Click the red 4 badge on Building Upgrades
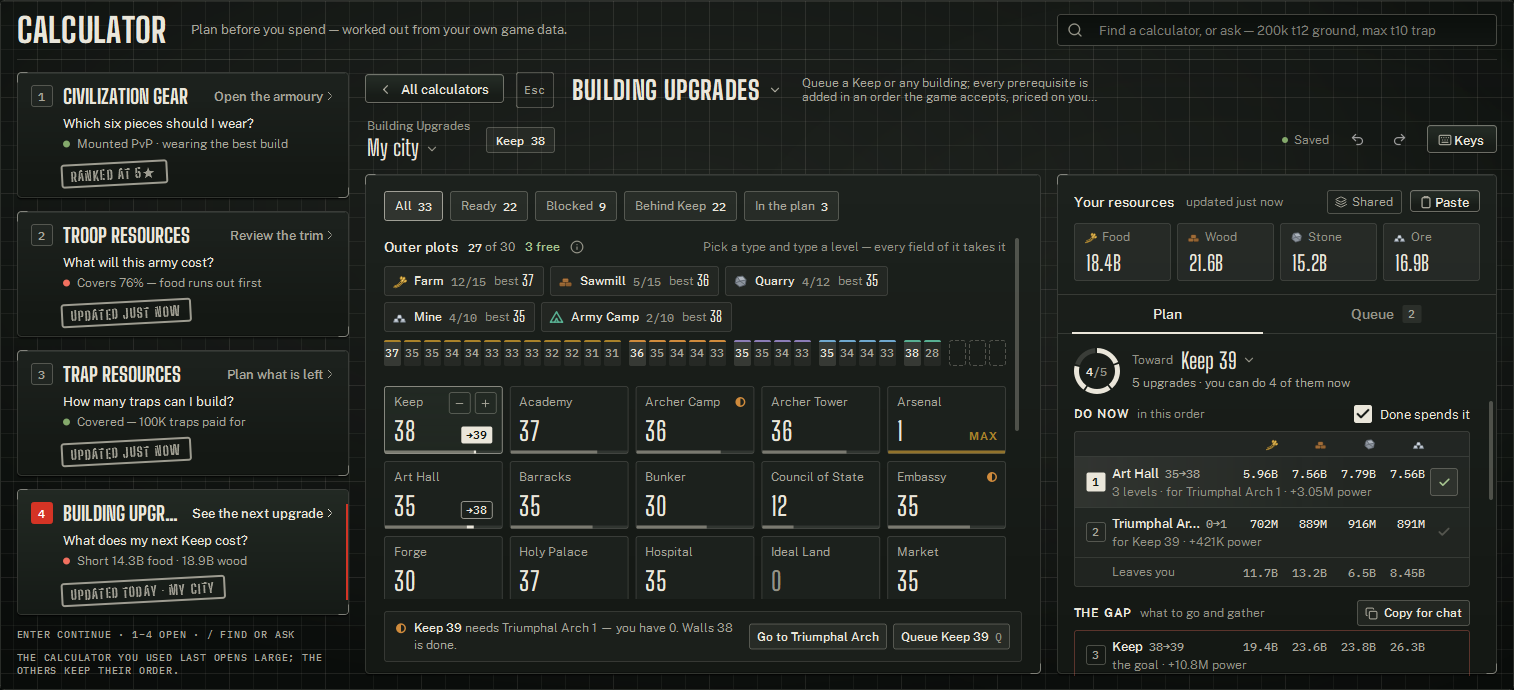The image size is (1514, 690). click(x=41, y=514)
